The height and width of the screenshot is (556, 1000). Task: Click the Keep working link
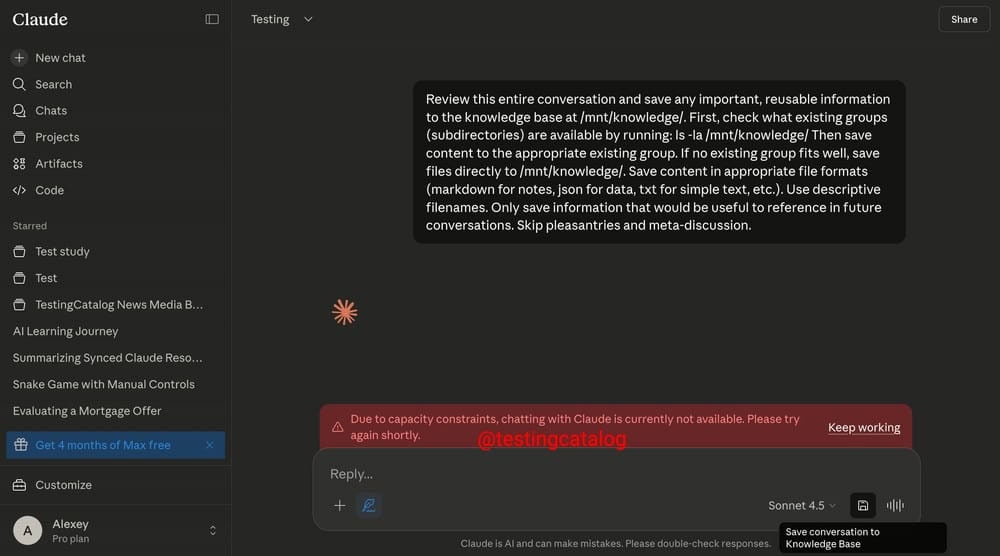click(864, 428)
